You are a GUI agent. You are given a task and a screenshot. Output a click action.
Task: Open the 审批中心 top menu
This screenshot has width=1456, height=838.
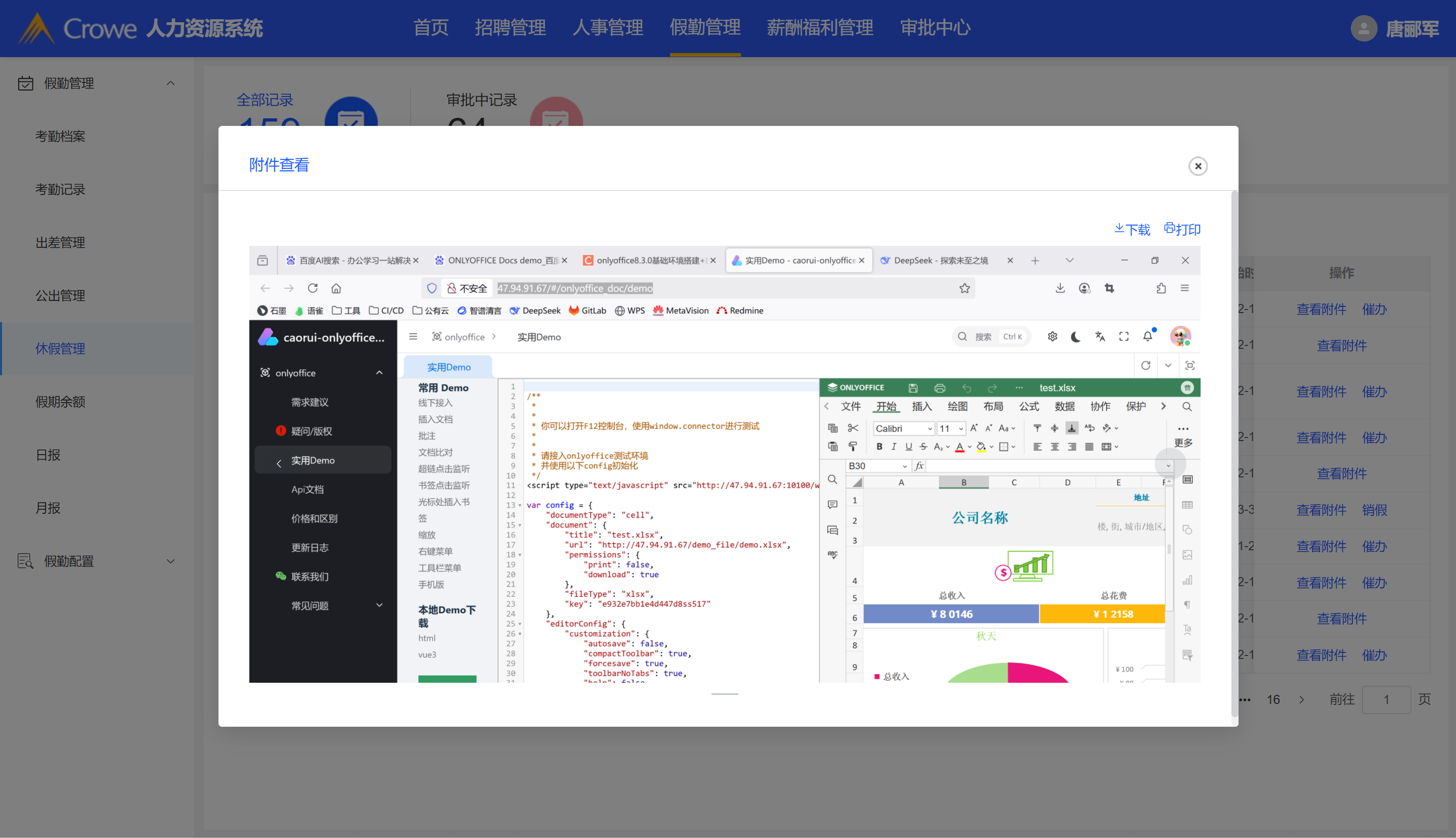(x=935, y=28)
